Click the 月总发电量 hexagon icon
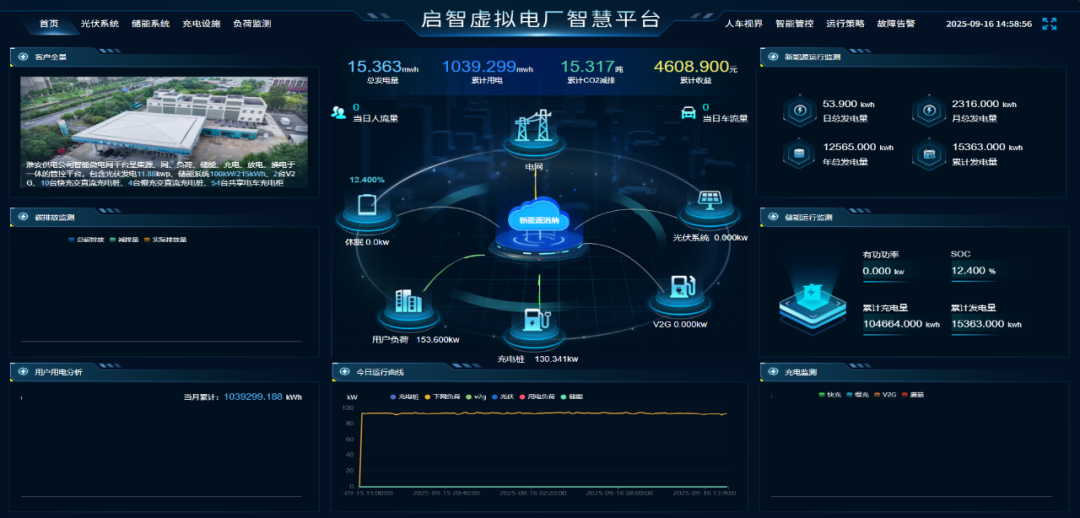Viewport: 1080px width, 518px height. pos(928,110)
